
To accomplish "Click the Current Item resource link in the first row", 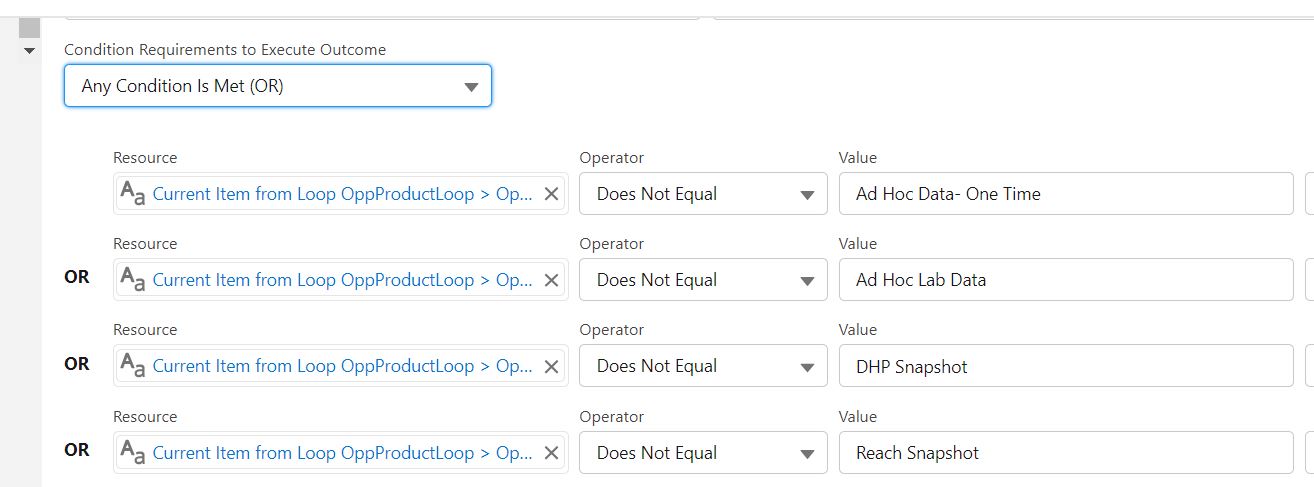I will [x=342, y=194].
